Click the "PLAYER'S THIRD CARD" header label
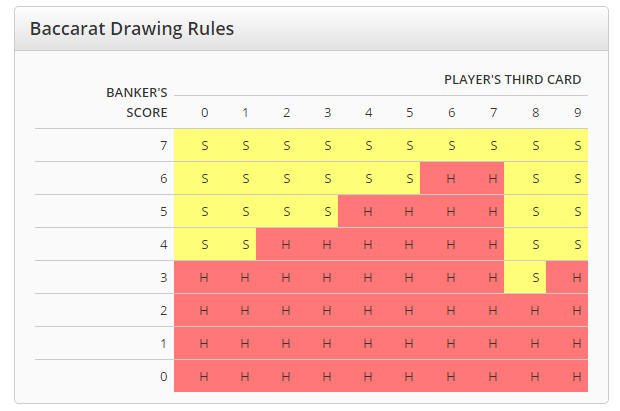620x411 pixels. click(513, 80)
